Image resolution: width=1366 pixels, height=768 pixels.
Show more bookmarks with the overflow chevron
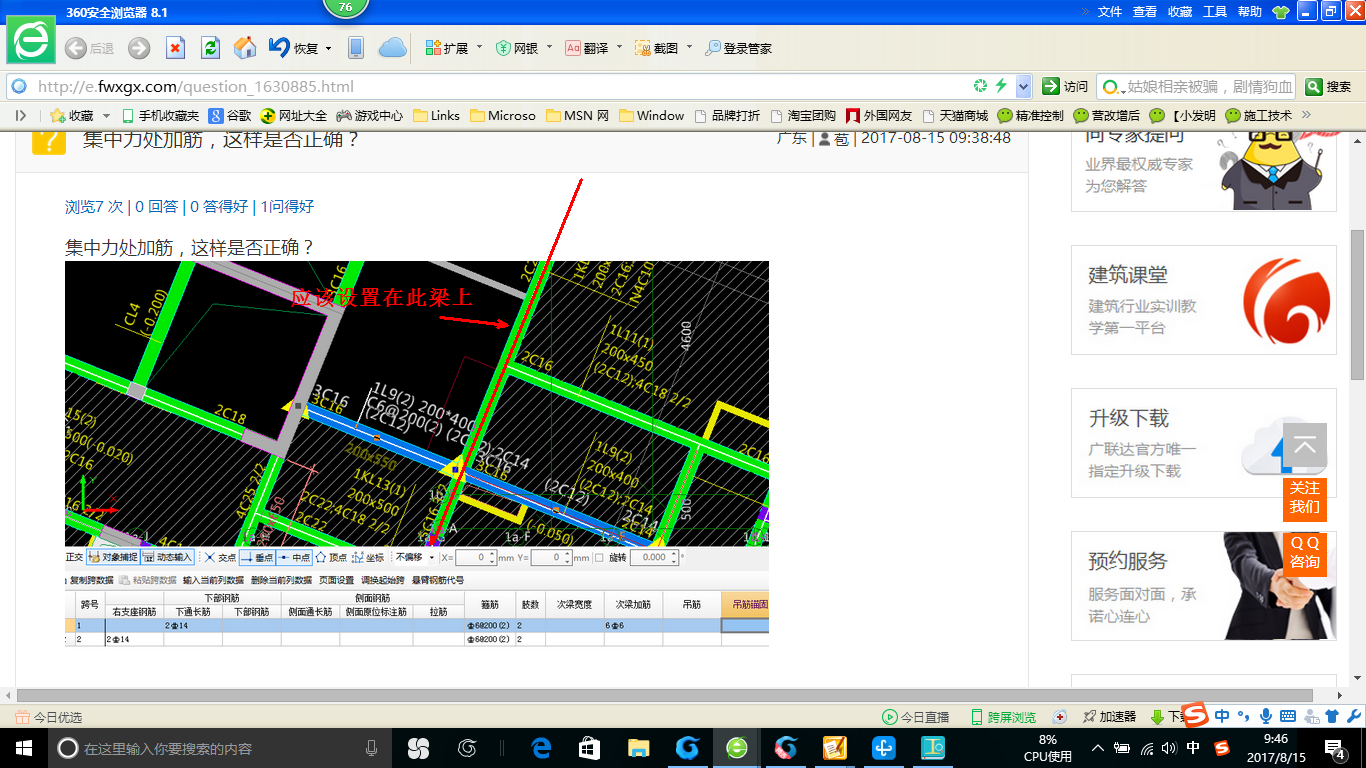tap(1306, 115)
